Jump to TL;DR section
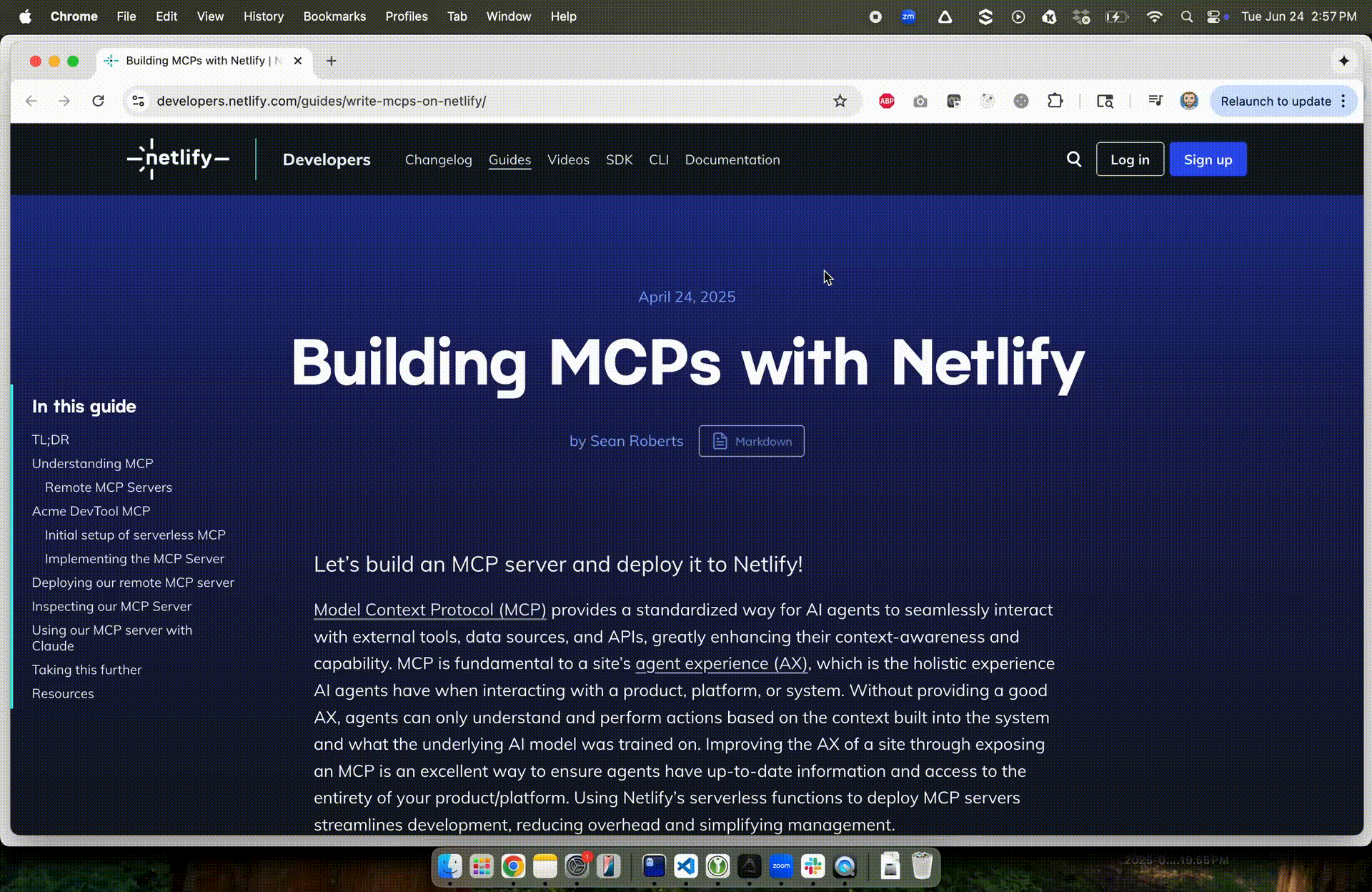1372x892 pixels. [x=51, y=440]
